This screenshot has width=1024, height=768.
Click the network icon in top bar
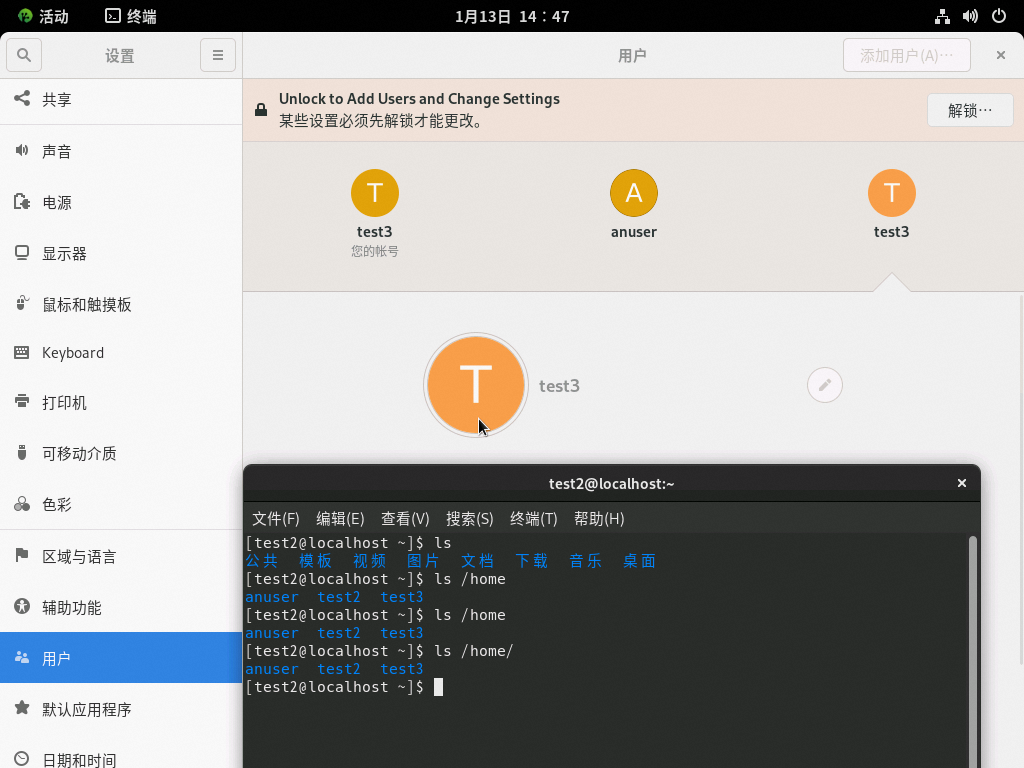click(942, 16)
